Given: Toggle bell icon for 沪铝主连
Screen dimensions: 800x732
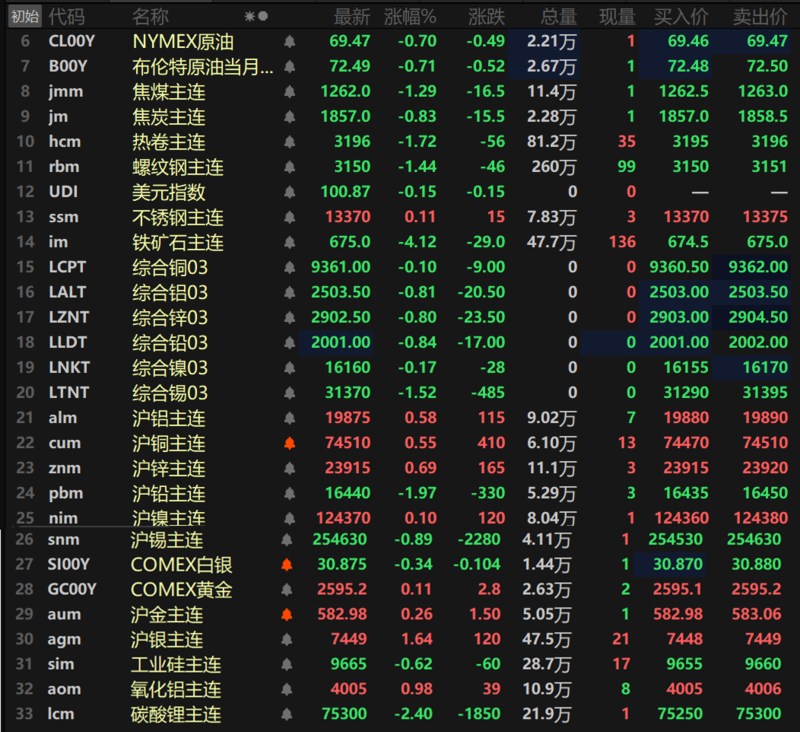Looking at the screenshot, I should 289,418.
